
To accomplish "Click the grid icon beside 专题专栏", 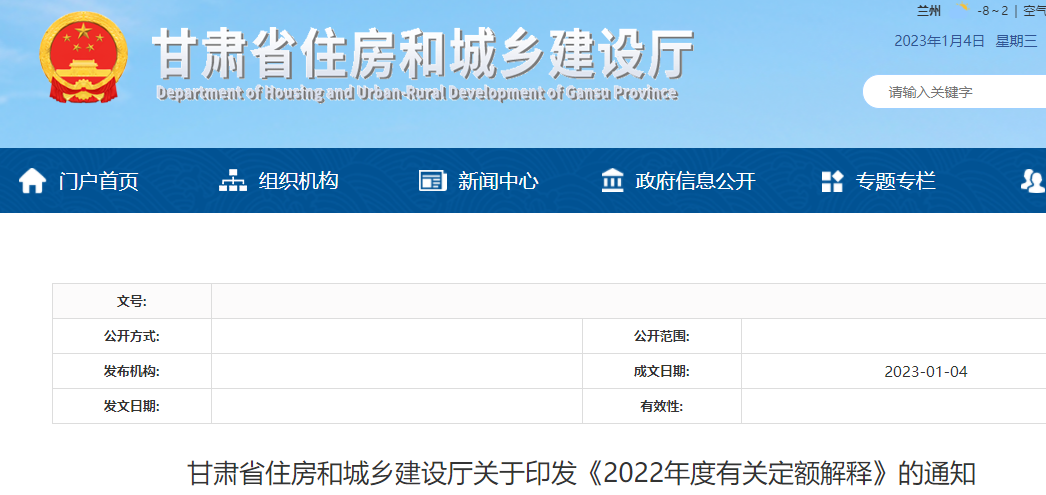I will pyautogui.click(x=832, y=181).
